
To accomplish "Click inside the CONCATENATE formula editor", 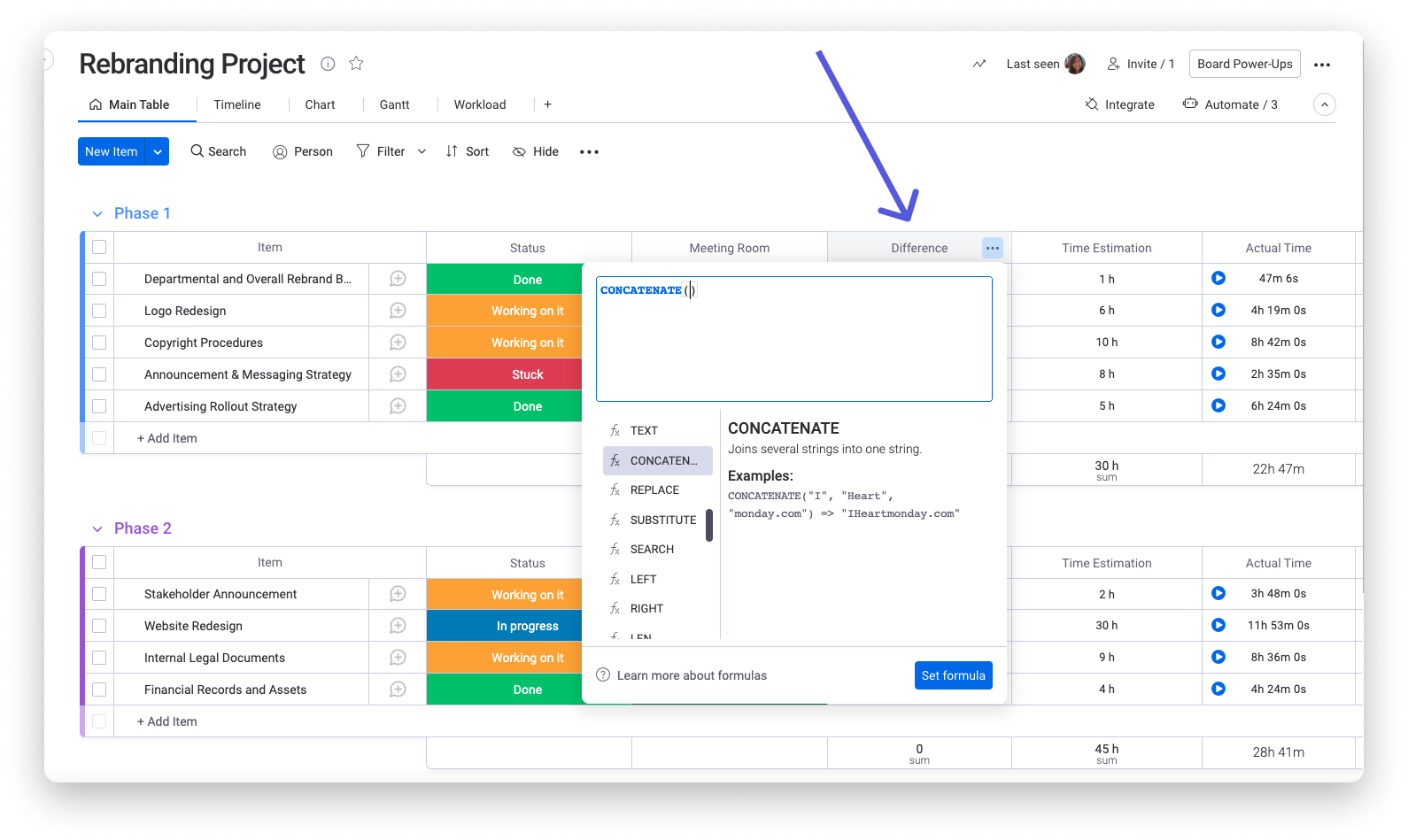I will 794,339.
